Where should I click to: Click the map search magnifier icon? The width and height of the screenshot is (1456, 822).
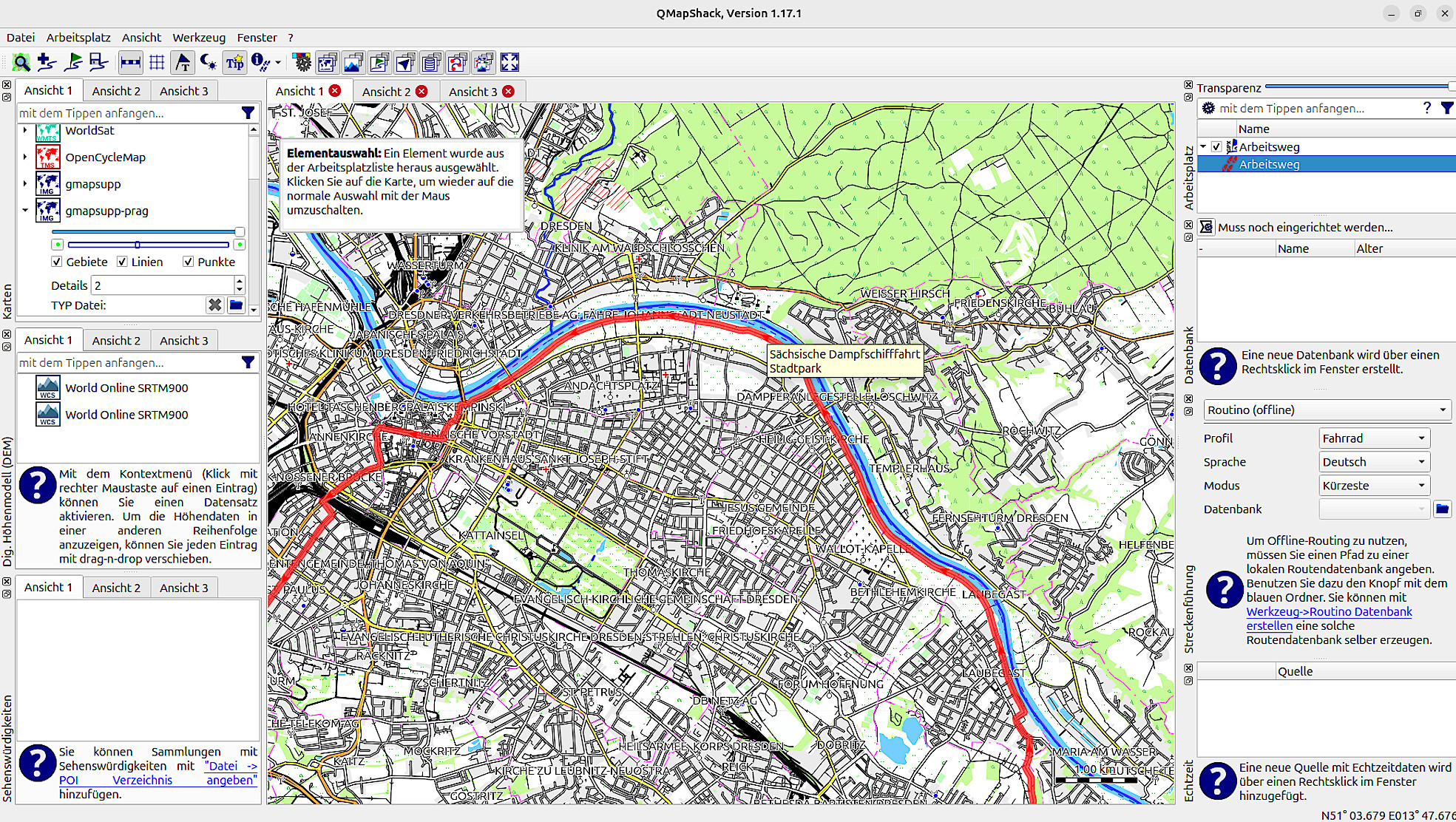tap(21, 63)
